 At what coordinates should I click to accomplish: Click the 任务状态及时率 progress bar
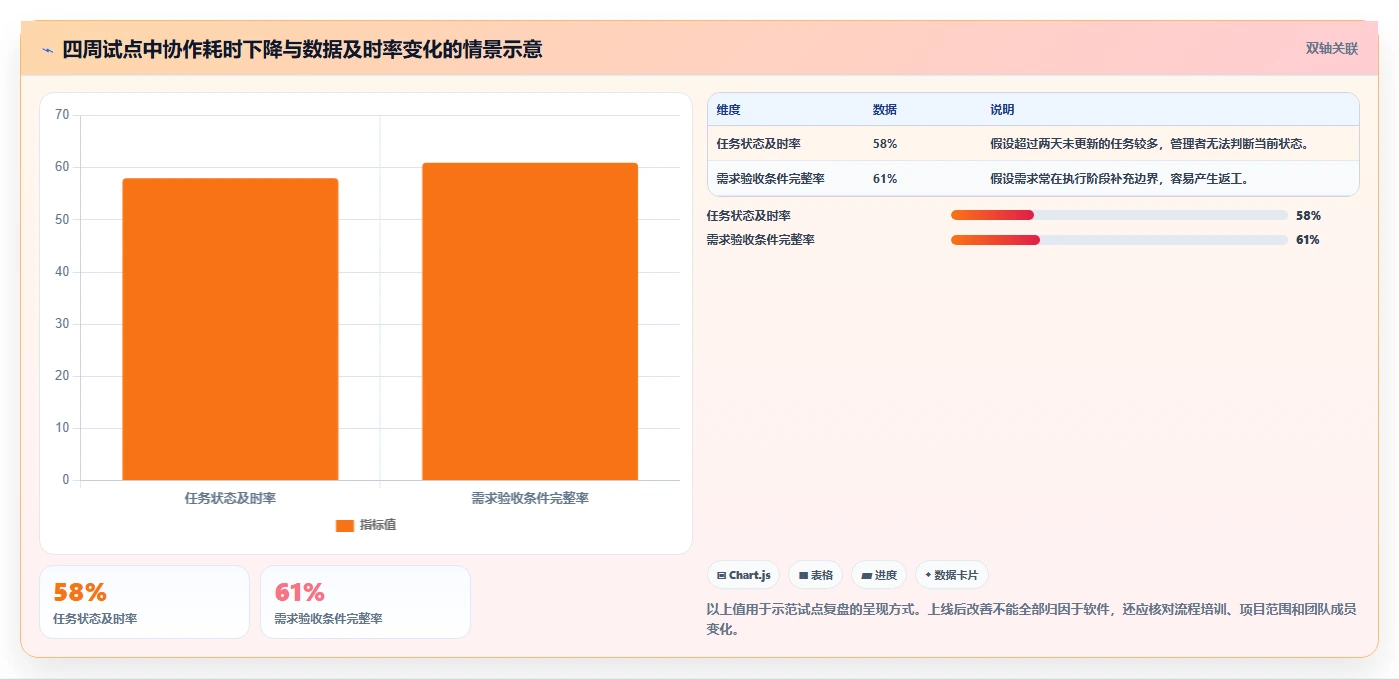pos(1119,215)
